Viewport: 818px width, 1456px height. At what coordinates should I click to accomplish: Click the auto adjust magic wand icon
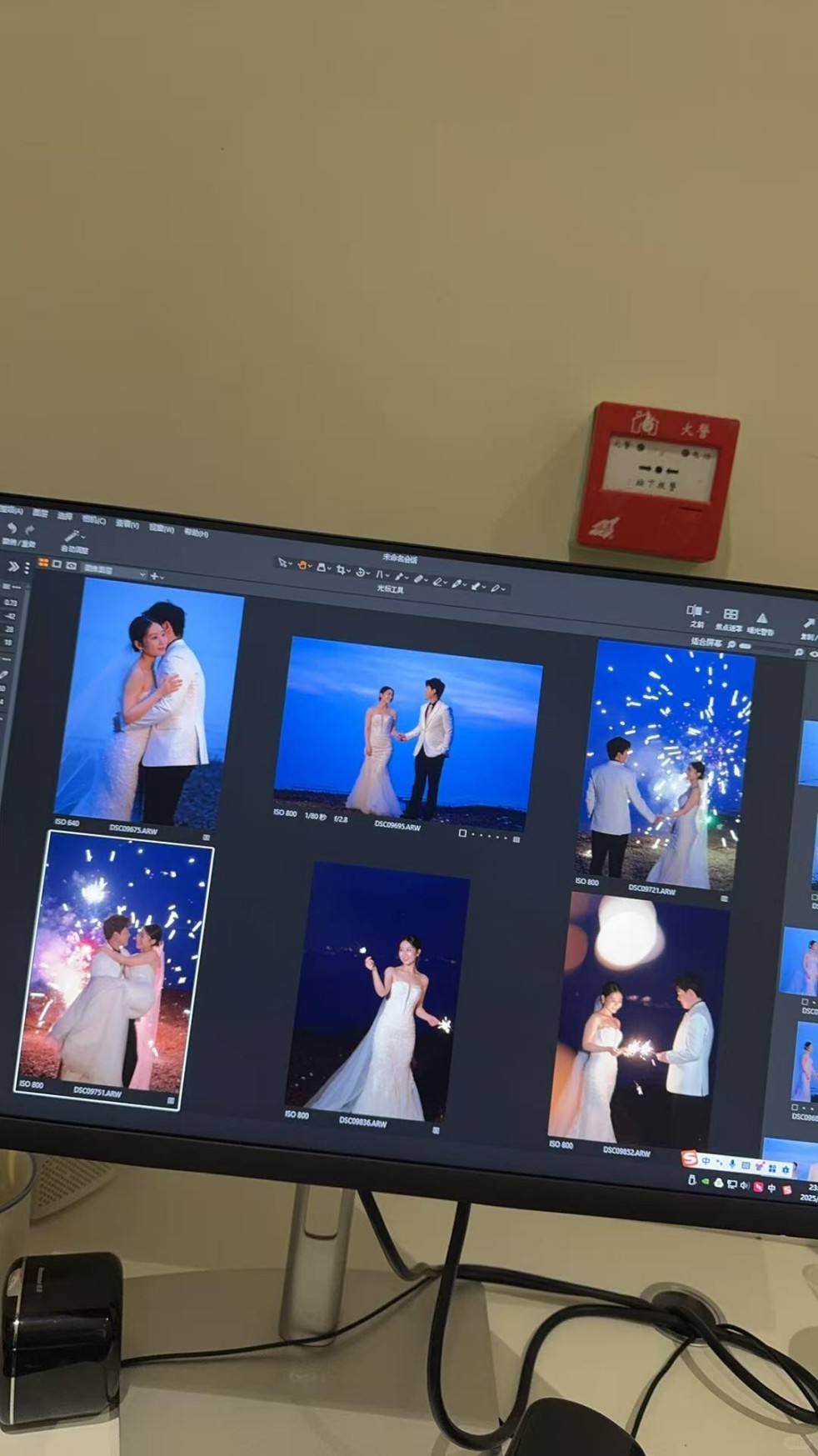(x=72, y=536)
